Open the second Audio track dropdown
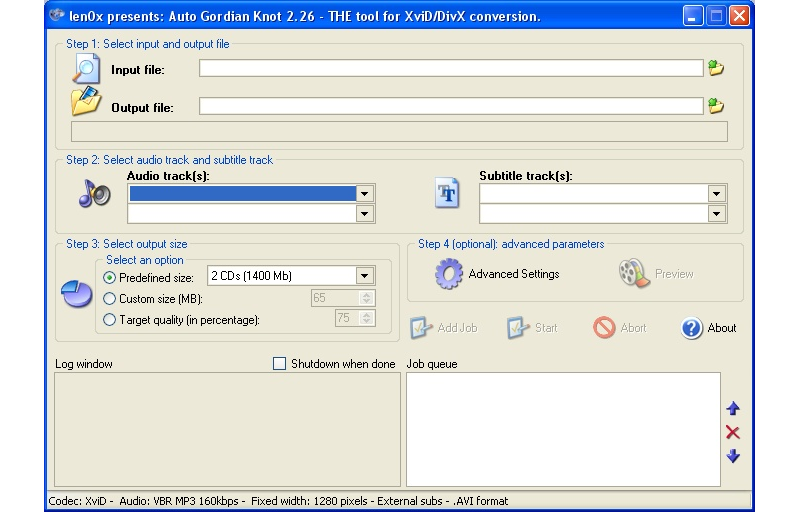Screen dimensions: 800x512 point(364,214)
